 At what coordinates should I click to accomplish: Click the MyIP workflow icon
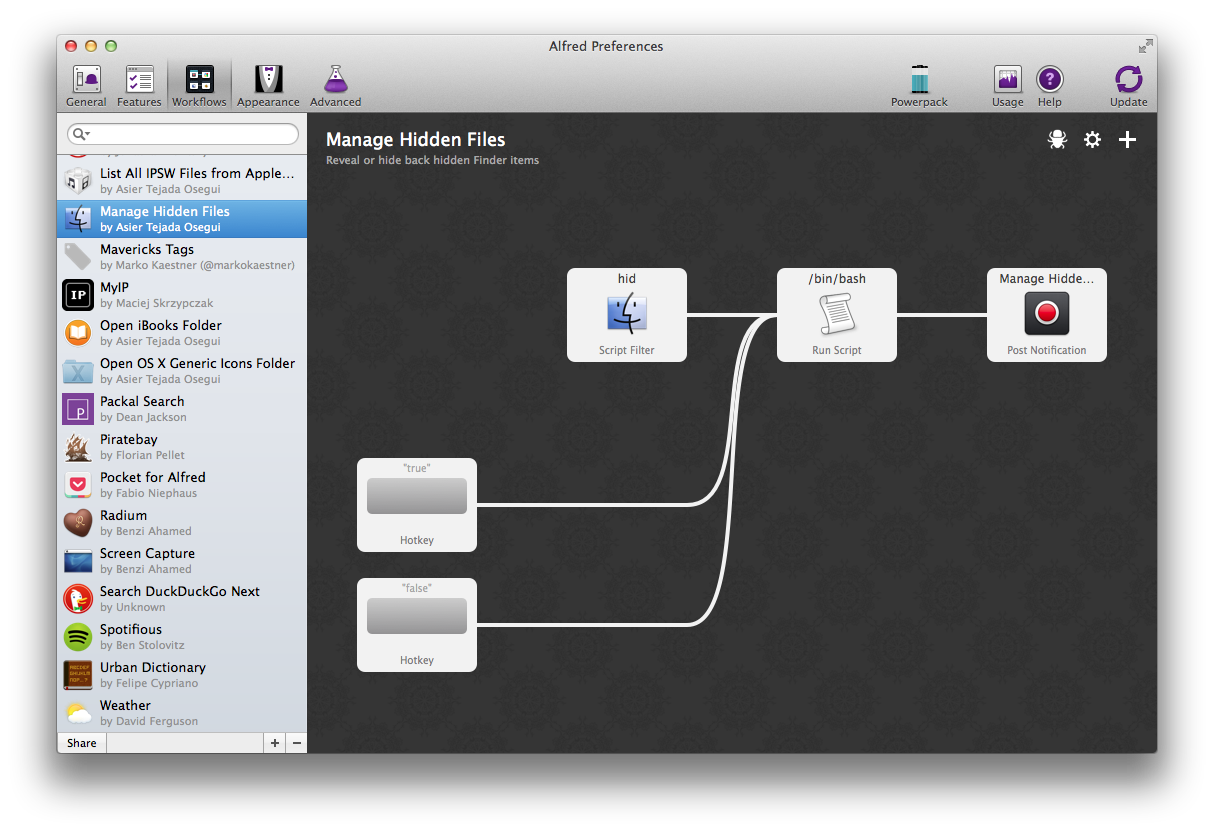[78, 295]
